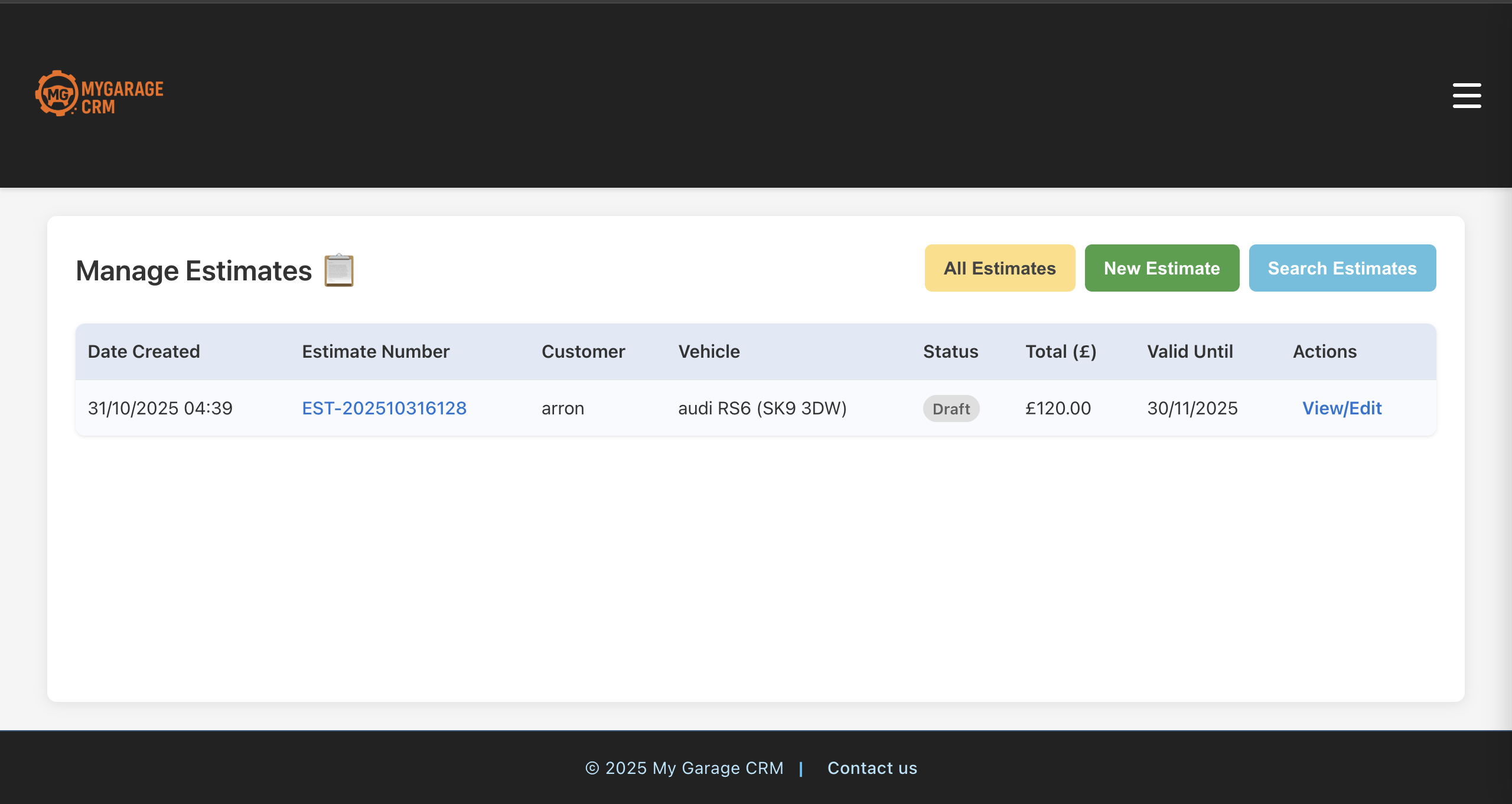
Task: Select the audi RS6 vehicle cell
Action: (762, 408)
